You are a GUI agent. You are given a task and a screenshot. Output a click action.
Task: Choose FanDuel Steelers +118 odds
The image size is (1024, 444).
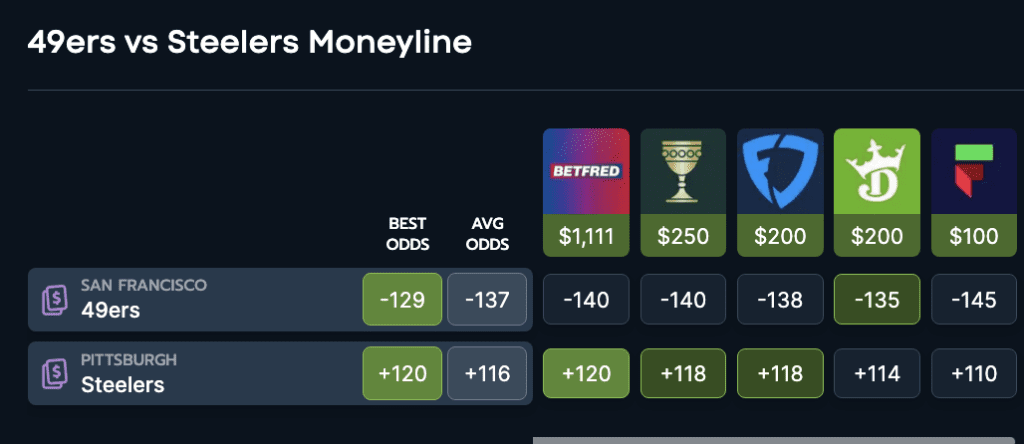pos(780,373)
